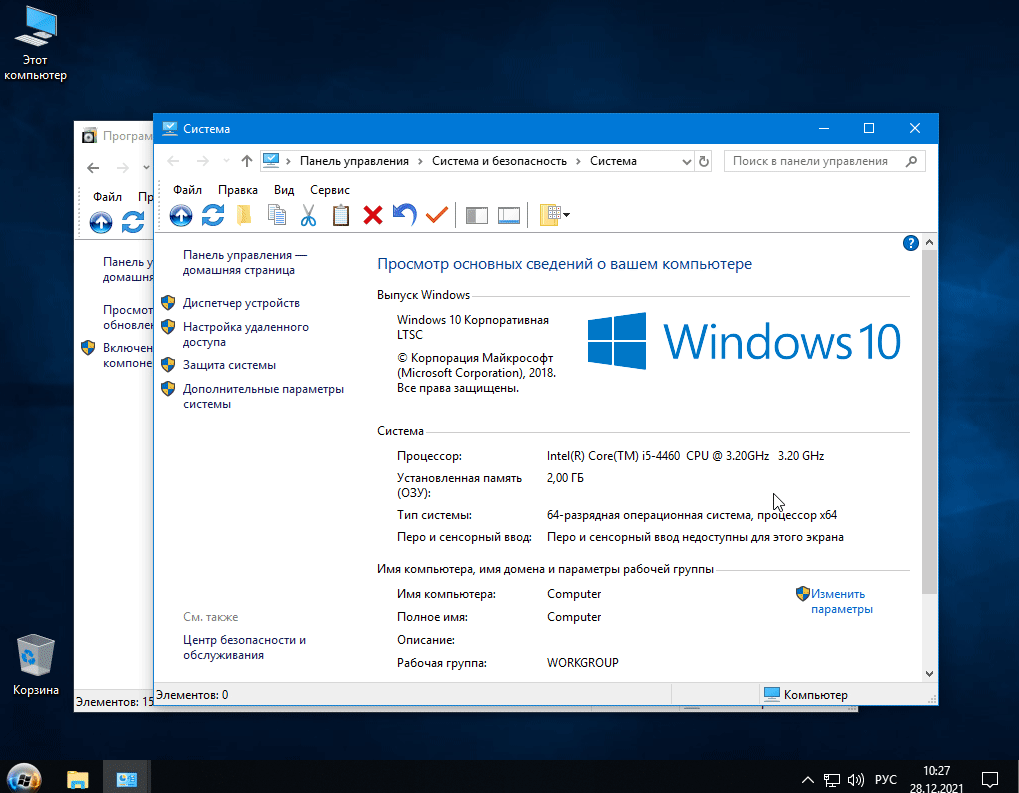
Task: Click the magnifier icon in the search box
Action: [x=911, y=161]
